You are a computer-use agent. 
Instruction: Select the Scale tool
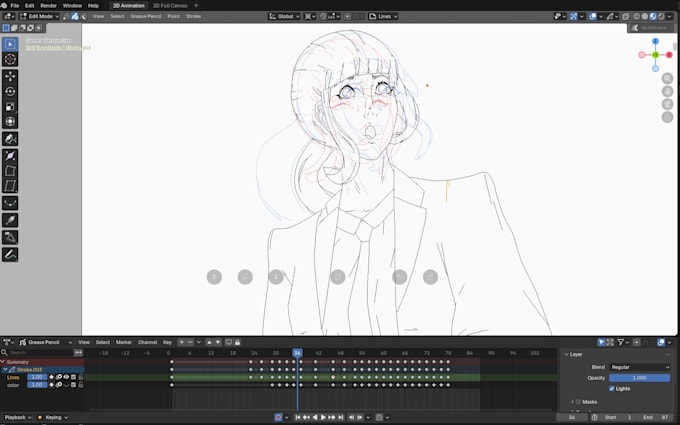[10, 107]
